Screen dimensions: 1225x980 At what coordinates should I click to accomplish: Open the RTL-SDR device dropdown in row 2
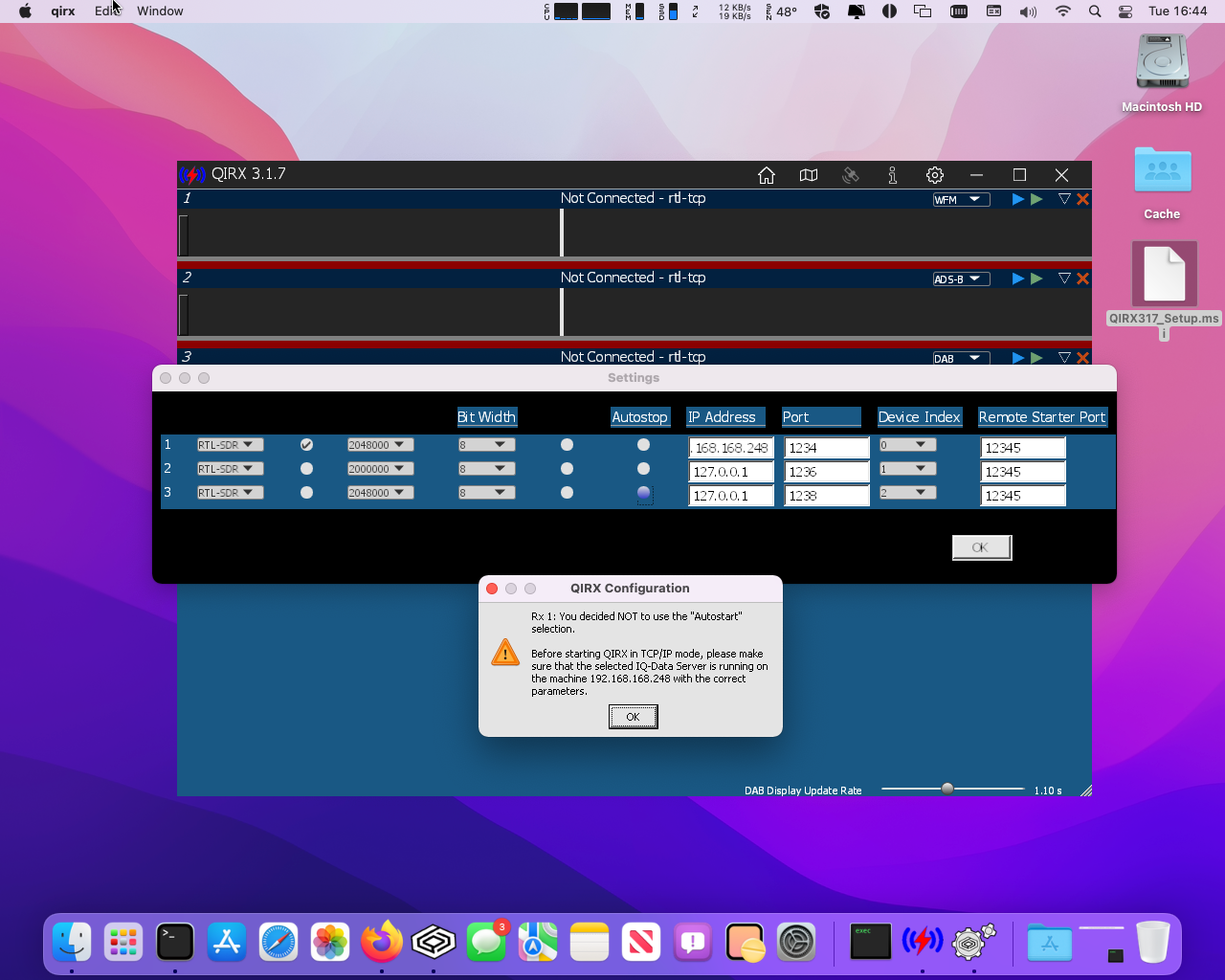point(230,469)
